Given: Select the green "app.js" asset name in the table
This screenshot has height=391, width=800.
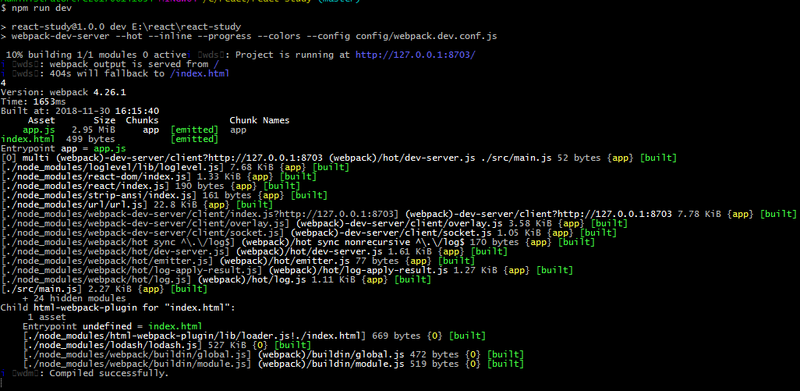Looking at the screenshot, I should pos(39,130).
